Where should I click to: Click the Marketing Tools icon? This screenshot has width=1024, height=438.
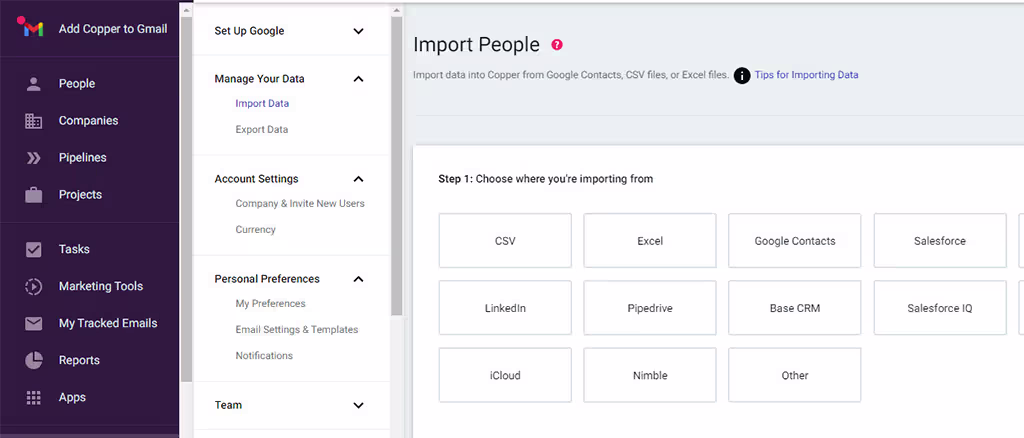pos(34,287)
